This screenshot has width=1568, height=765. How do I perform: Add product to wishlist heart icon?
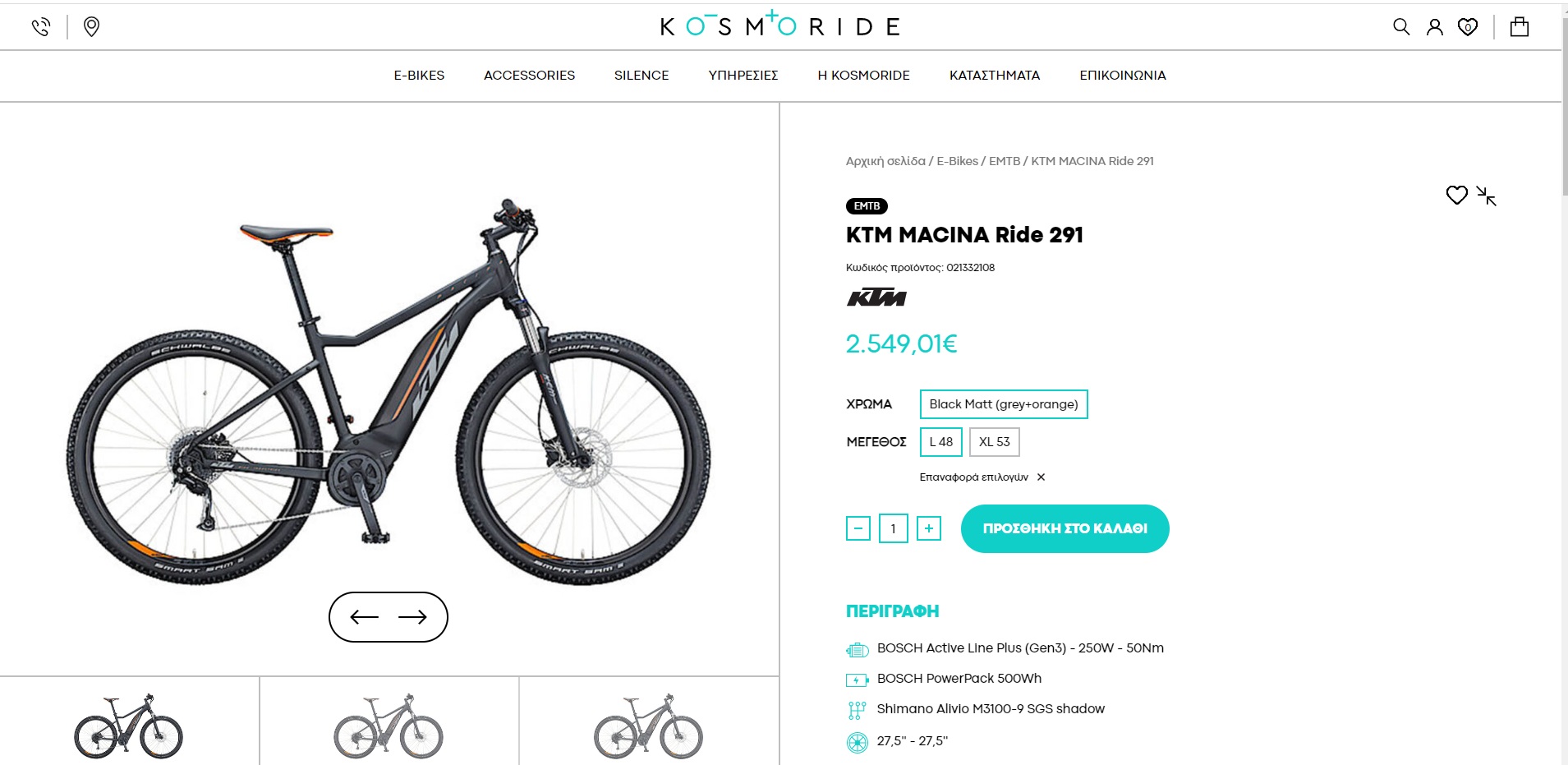1456,196
